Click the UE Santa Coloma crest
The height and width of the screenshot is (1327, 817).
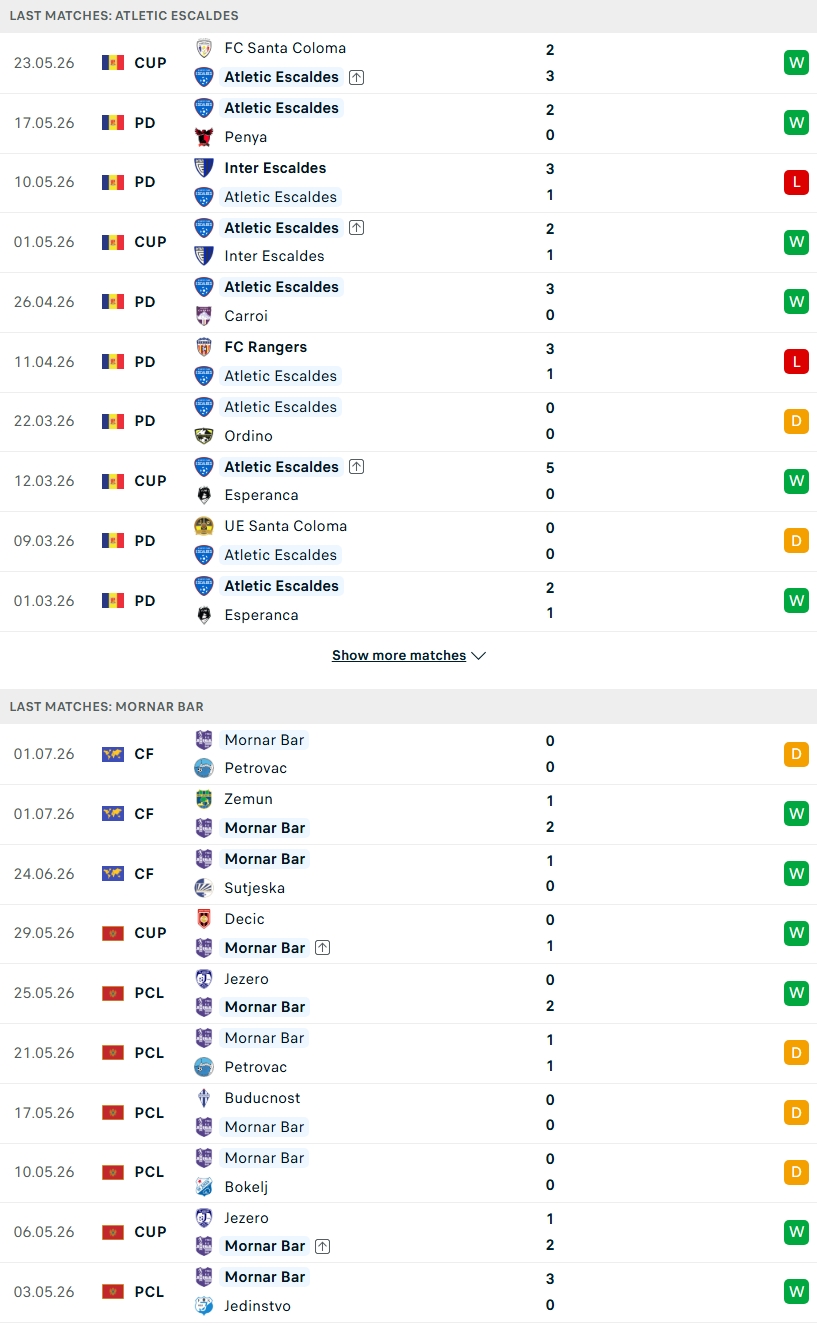[x=204, y=526]
